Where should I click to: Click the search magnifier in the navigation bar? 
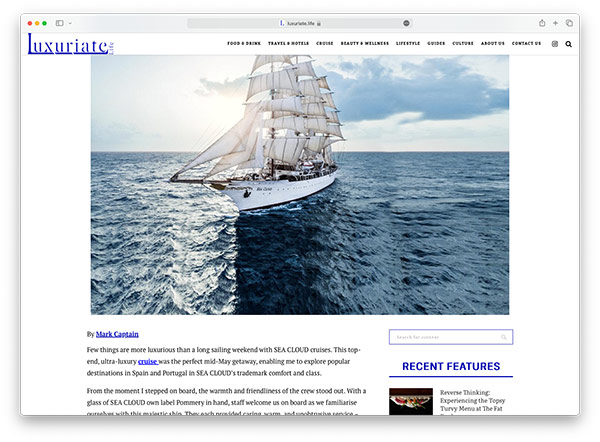pyautogui.click(x=569, y=44)
